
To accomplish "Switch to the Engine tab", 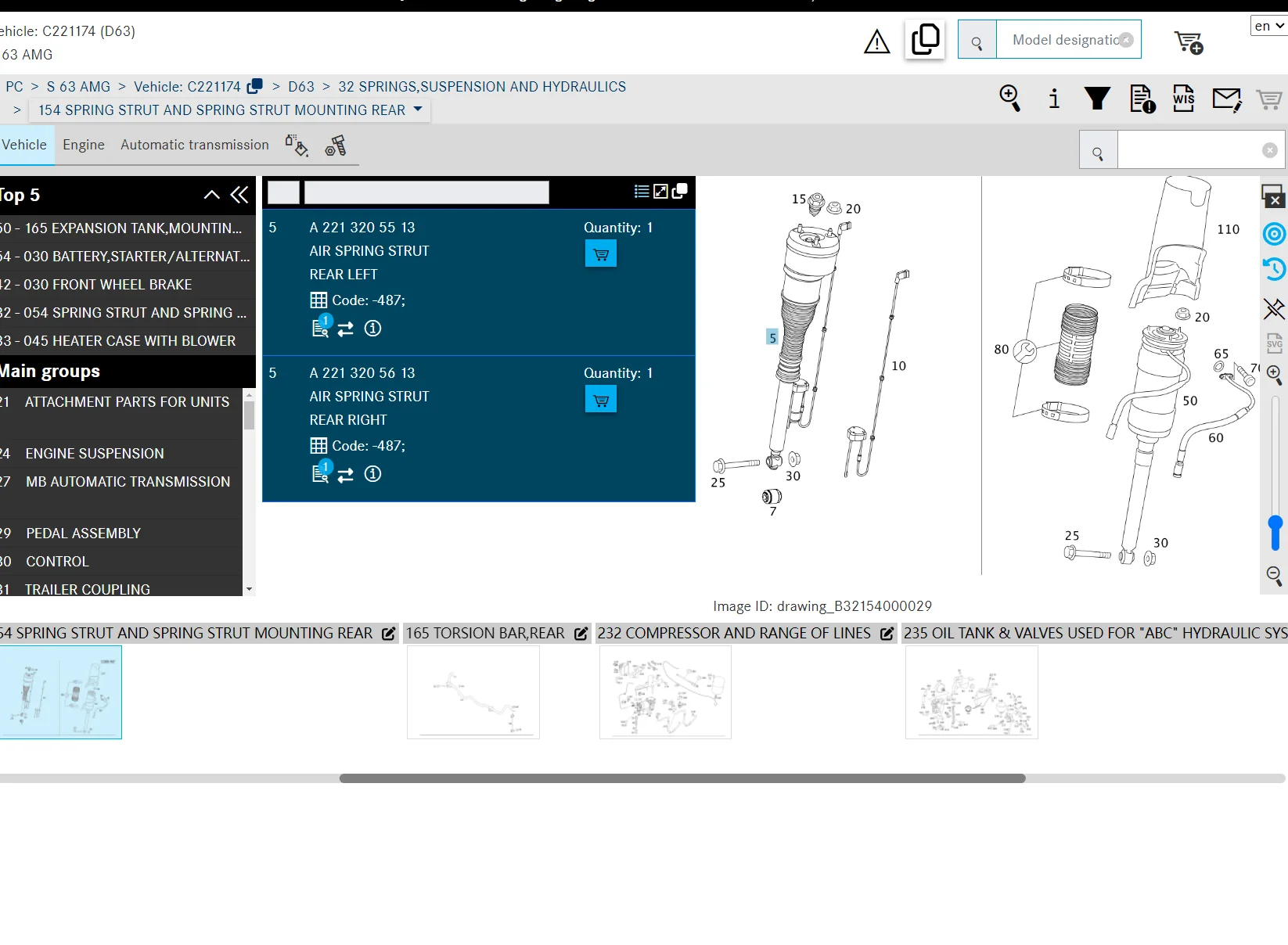I will pos(84,145).
